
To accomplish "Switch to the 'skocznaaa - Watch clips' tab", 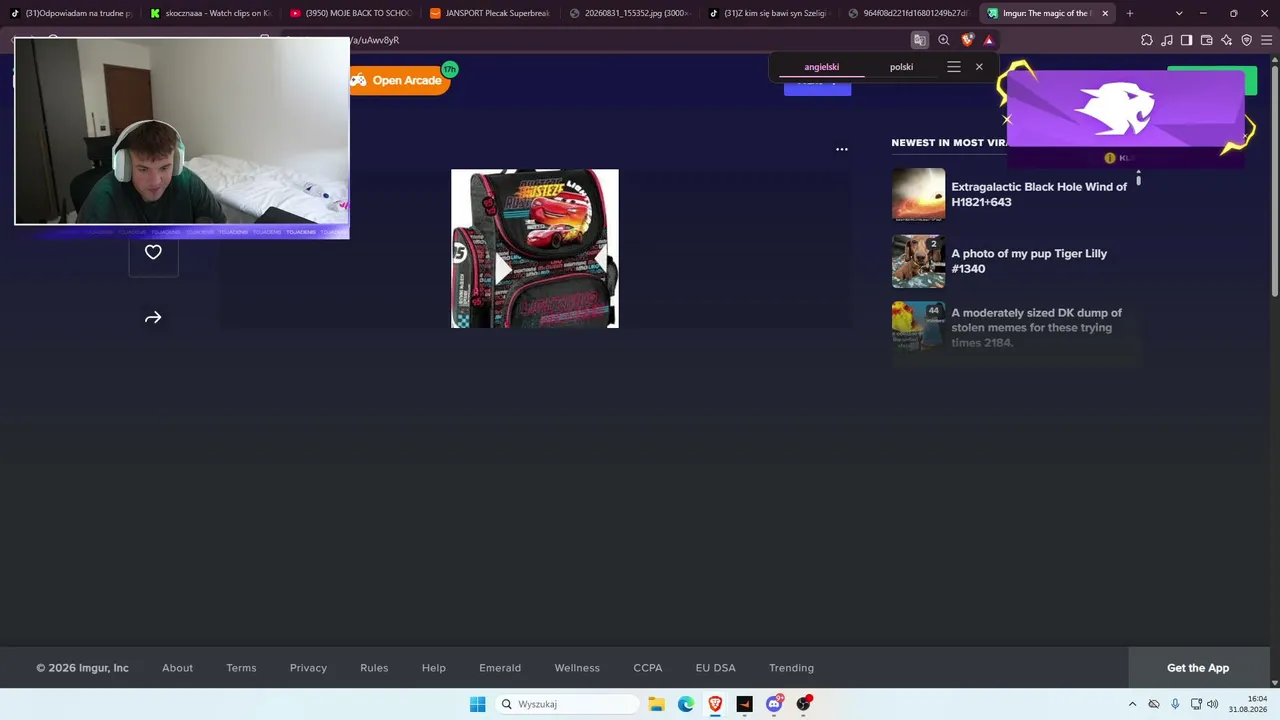I will (x=211, y=13).
